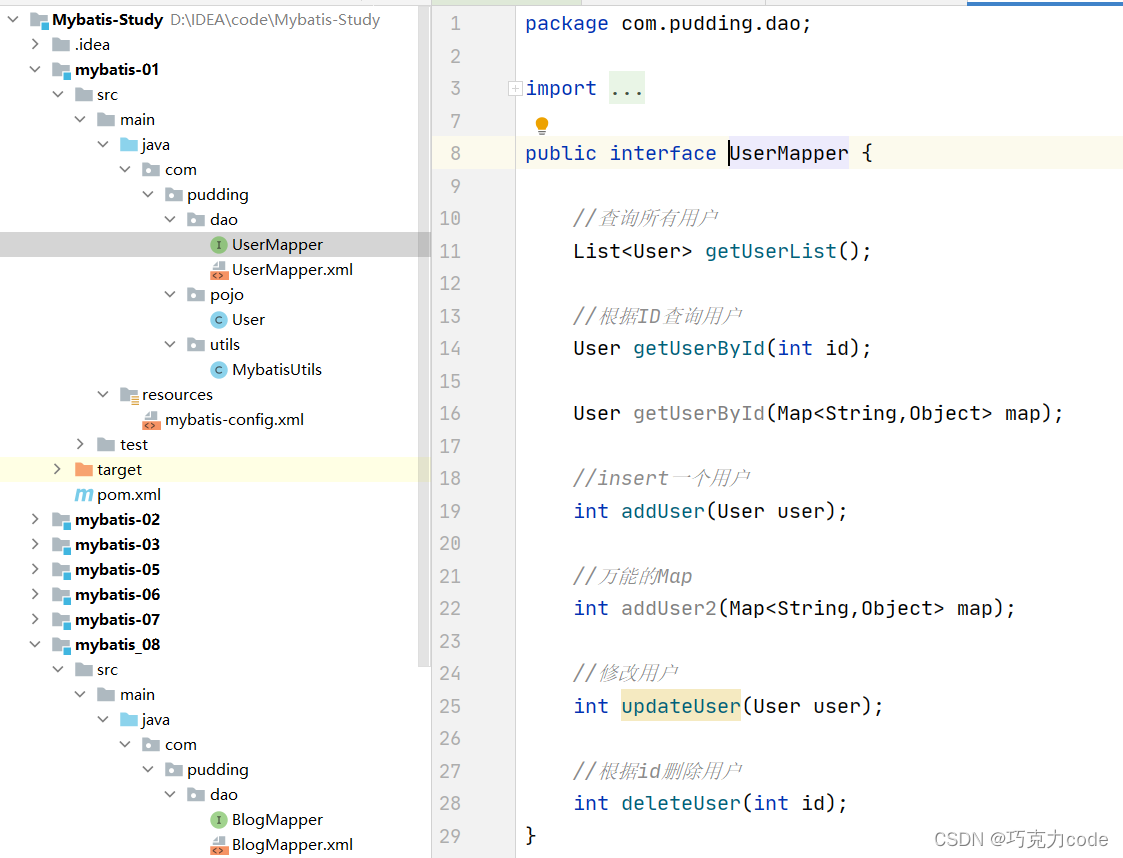1123x858 pixels.
Task: Click line number 25 in the gutter
Action: click(x=450, y=707)
